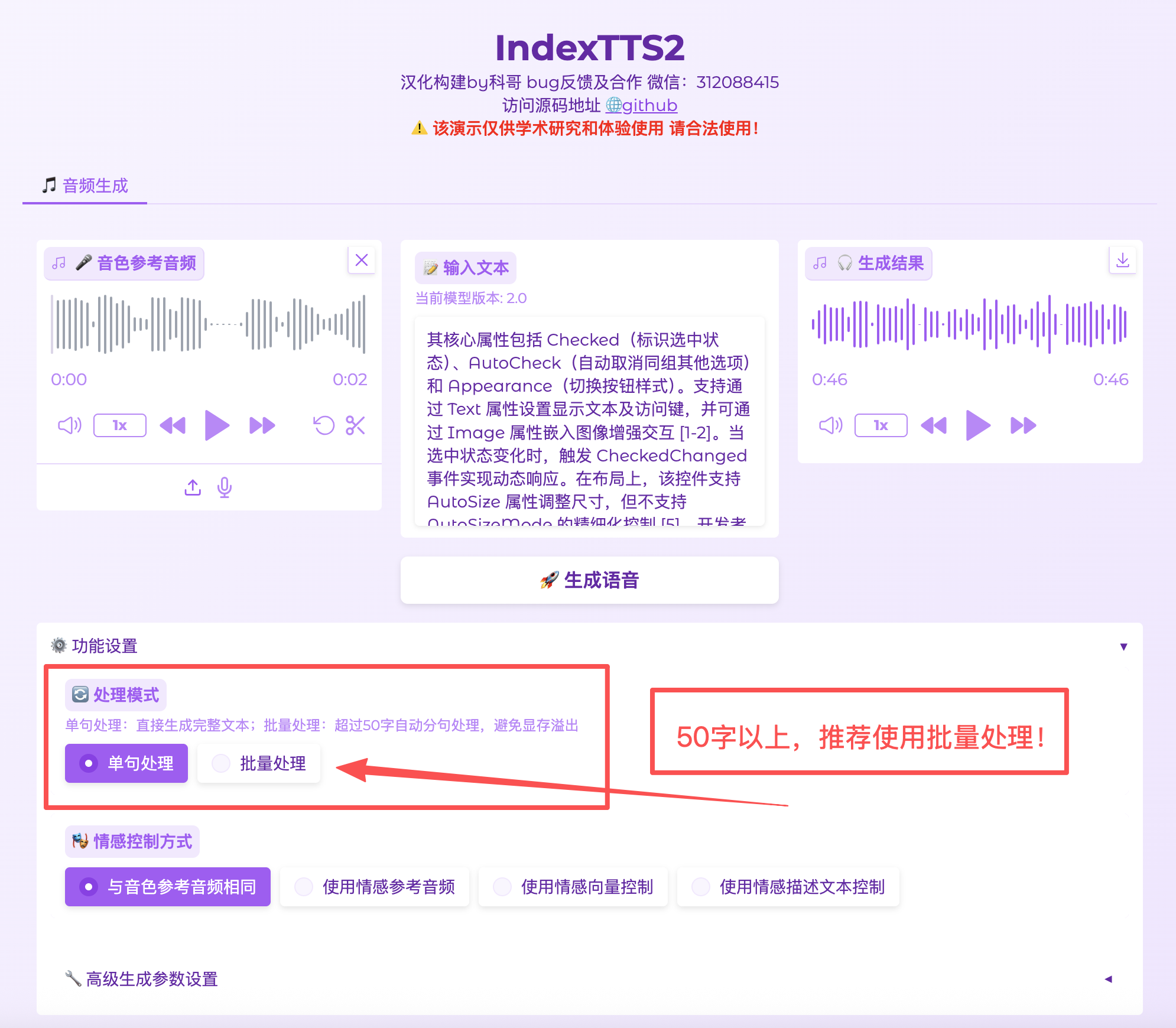
Task: Remove the reference audio with the X button
Action: coord(362,260)
